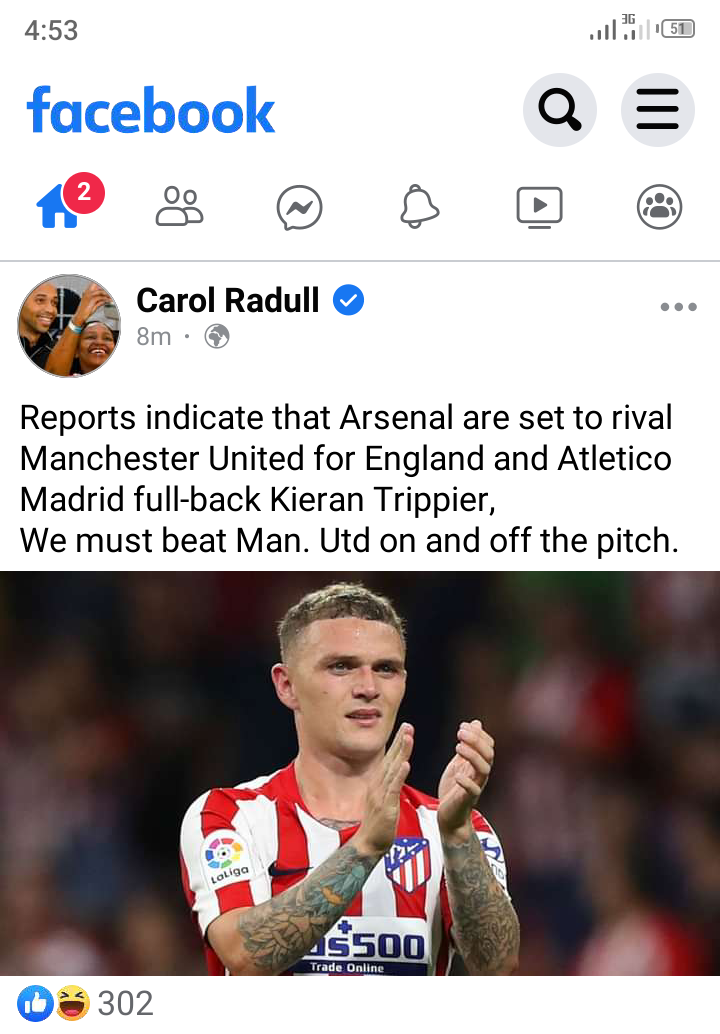This screenshot has width=720, height=1034.
Task: Open the Facebook search icon
Action: coord(560,109)
